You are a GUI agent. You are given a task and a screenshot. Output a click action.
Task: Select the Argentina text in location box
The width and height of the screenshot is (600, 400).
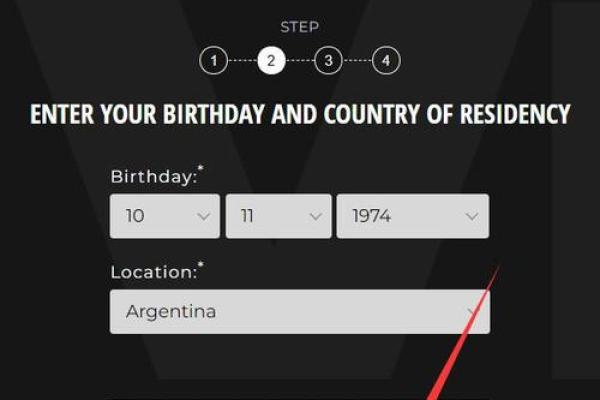pyautogui.click(x=171, y=312)
